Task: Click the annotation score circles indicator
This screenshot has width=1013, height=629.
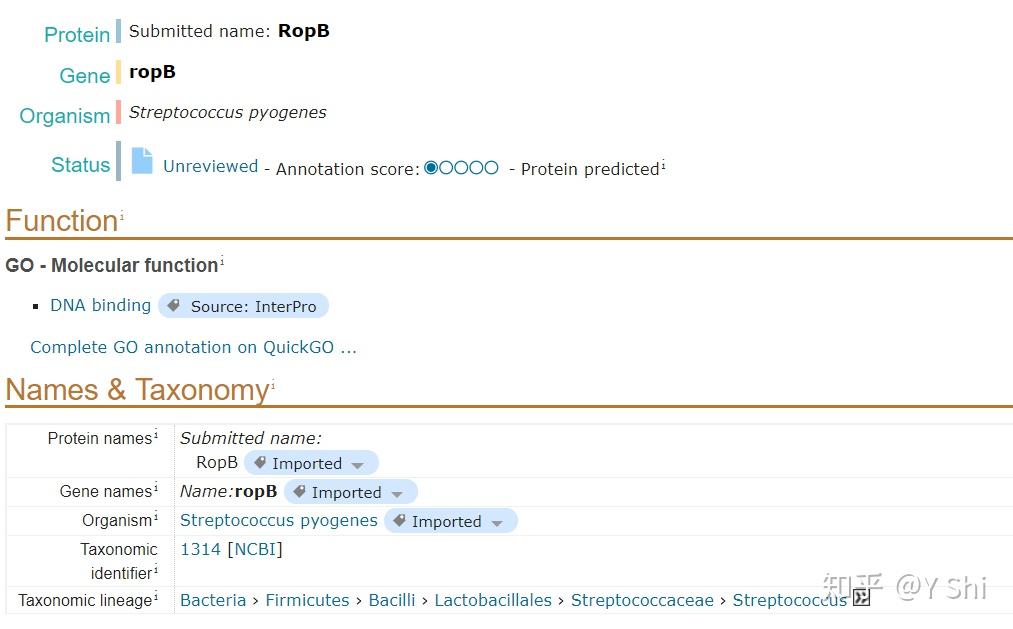Action: (x=461, y=168)
